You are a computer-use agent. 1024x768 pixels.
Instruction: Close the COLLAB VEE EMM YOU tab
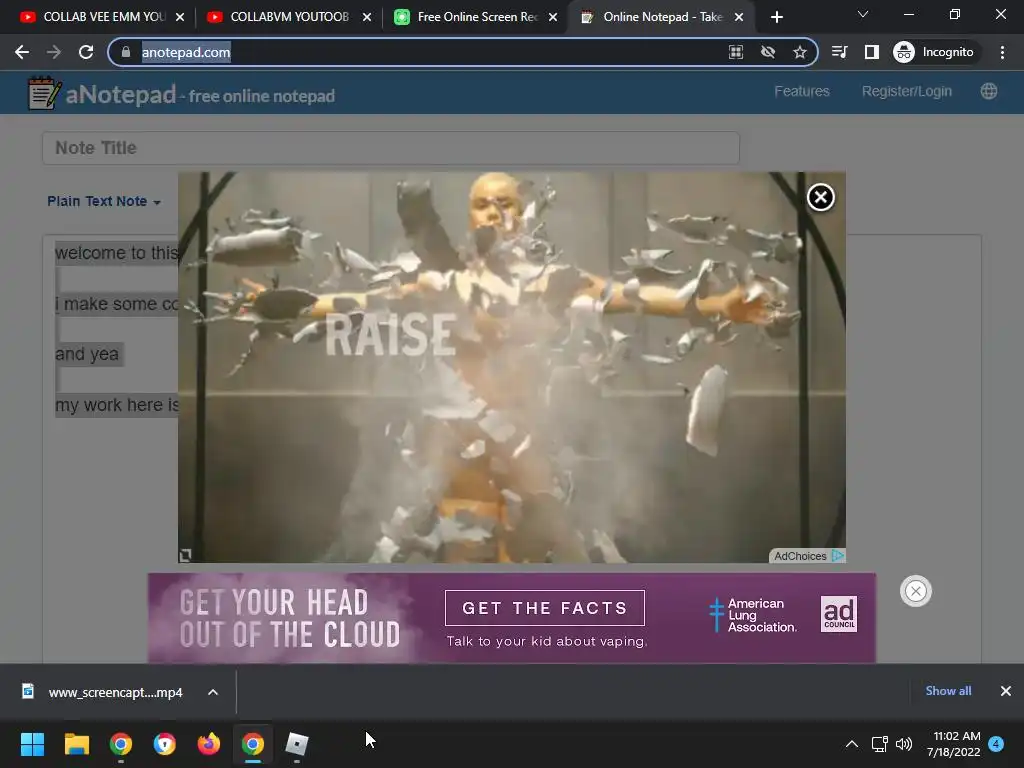(x=180, y=17)
